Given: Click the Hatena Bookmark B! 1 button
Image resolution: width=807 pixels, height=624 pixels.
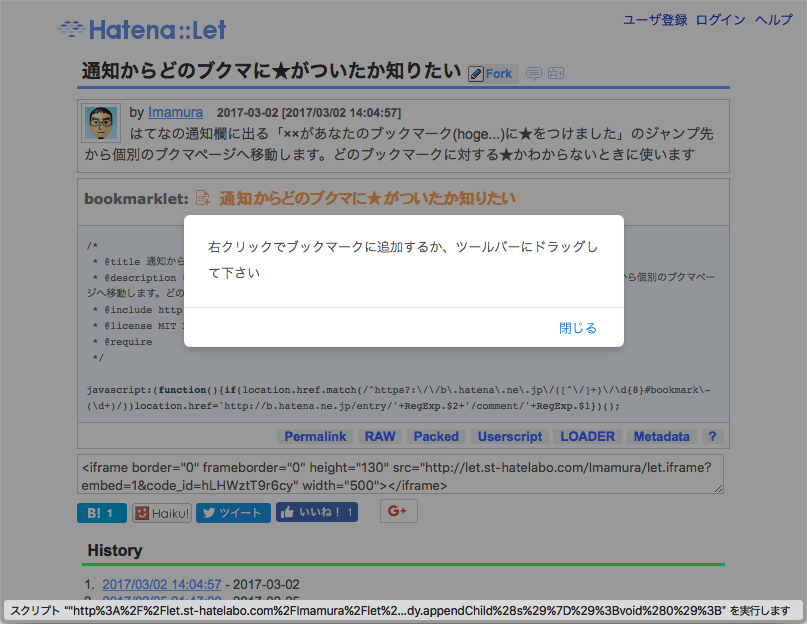Looking at the screenshot, I should 102,513.
